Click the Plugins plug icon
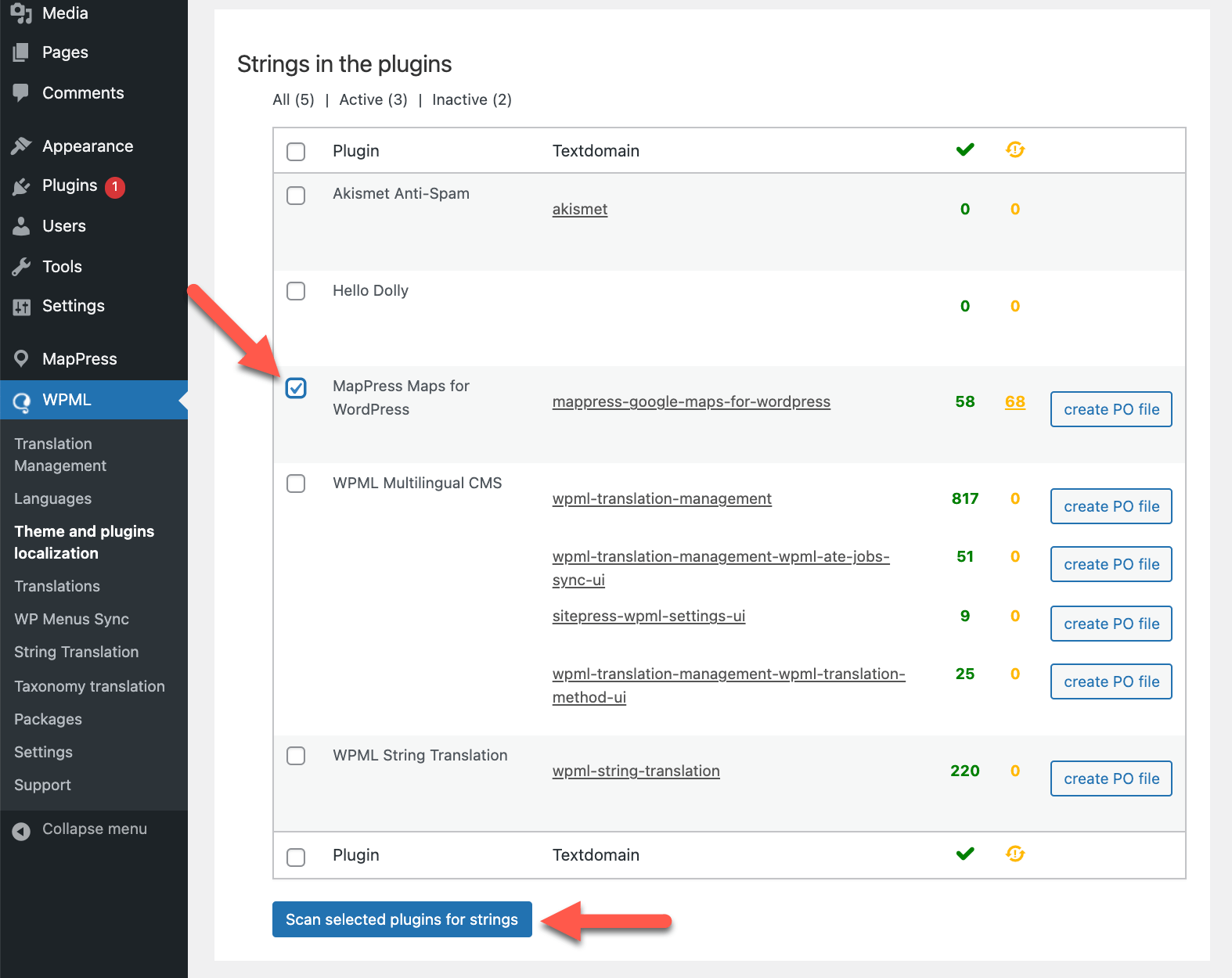The width and height of the screenshot is (1232, 978). point(21,186)
